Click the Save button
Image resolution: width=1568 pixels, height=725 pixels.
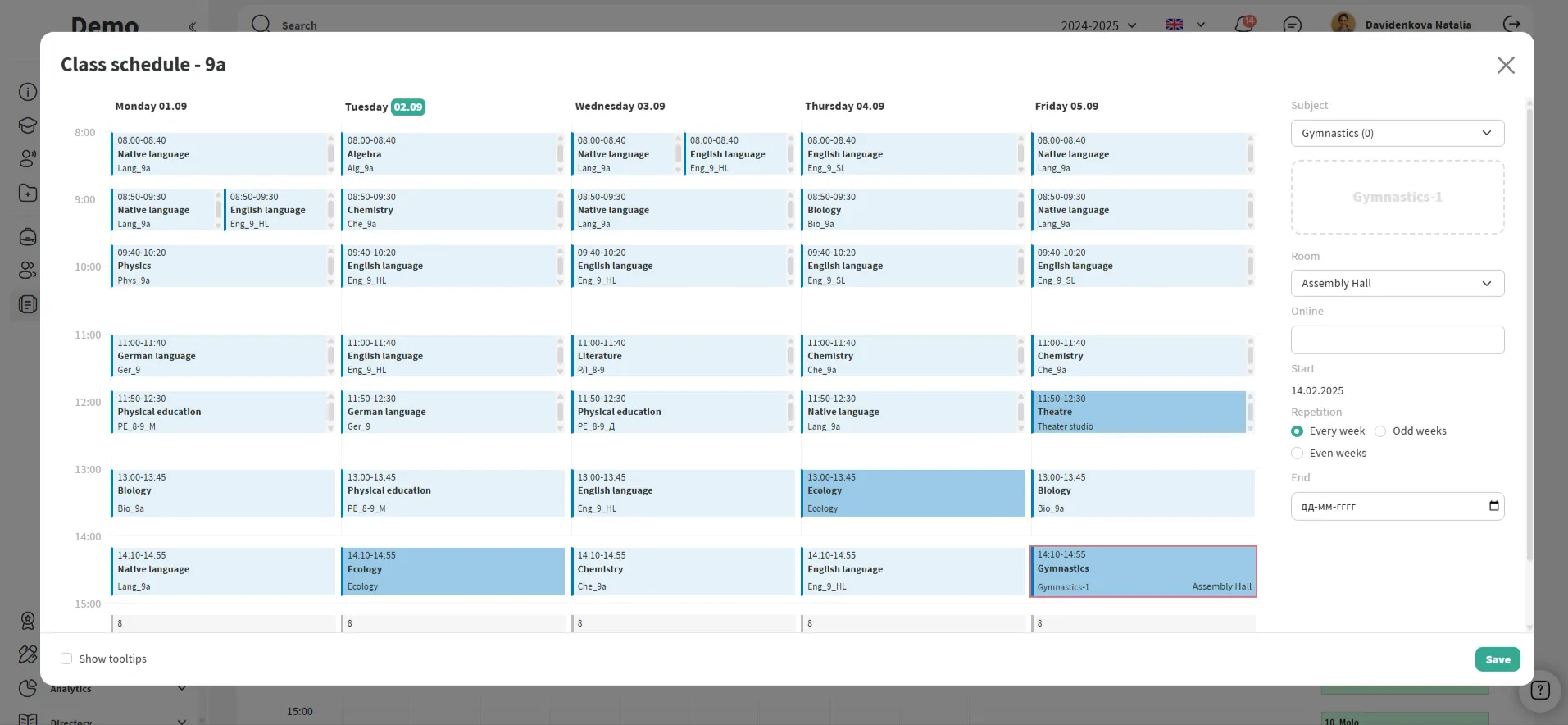[1497, 659]
